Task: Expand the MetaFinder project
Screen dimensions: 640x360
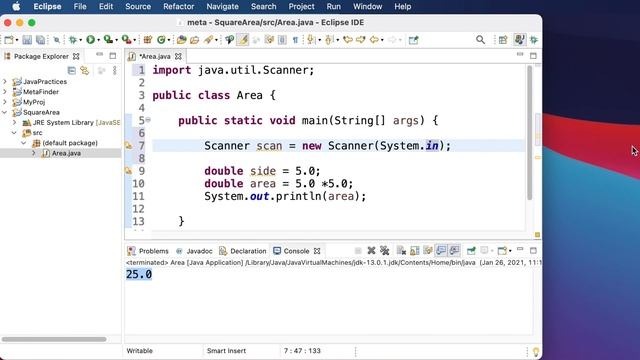Action: click(5, 91)
